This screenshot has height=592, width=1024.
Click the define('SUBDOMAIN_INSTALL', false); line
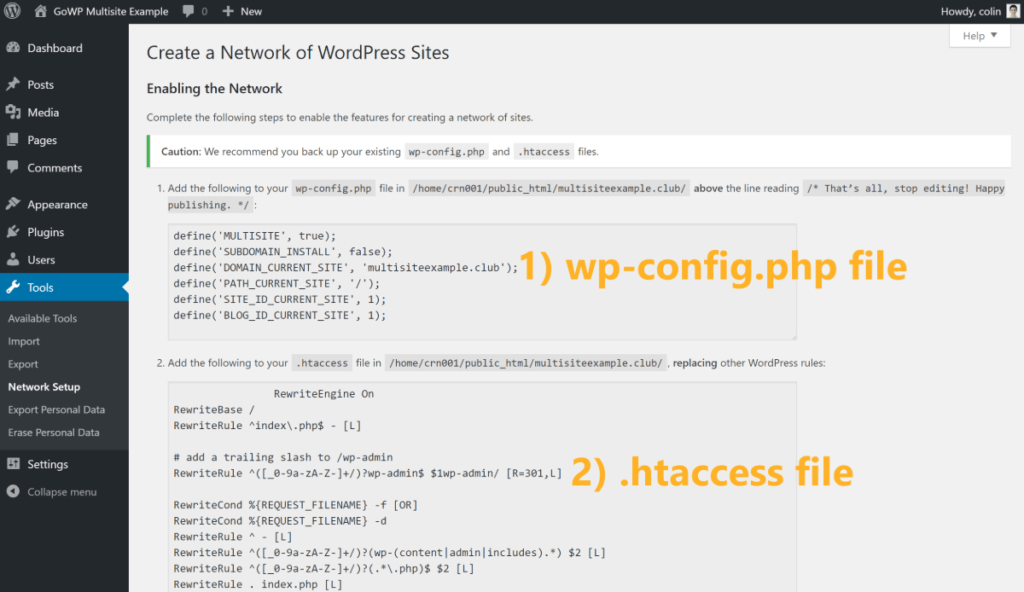pyautogui.click(x=283, y=252)
